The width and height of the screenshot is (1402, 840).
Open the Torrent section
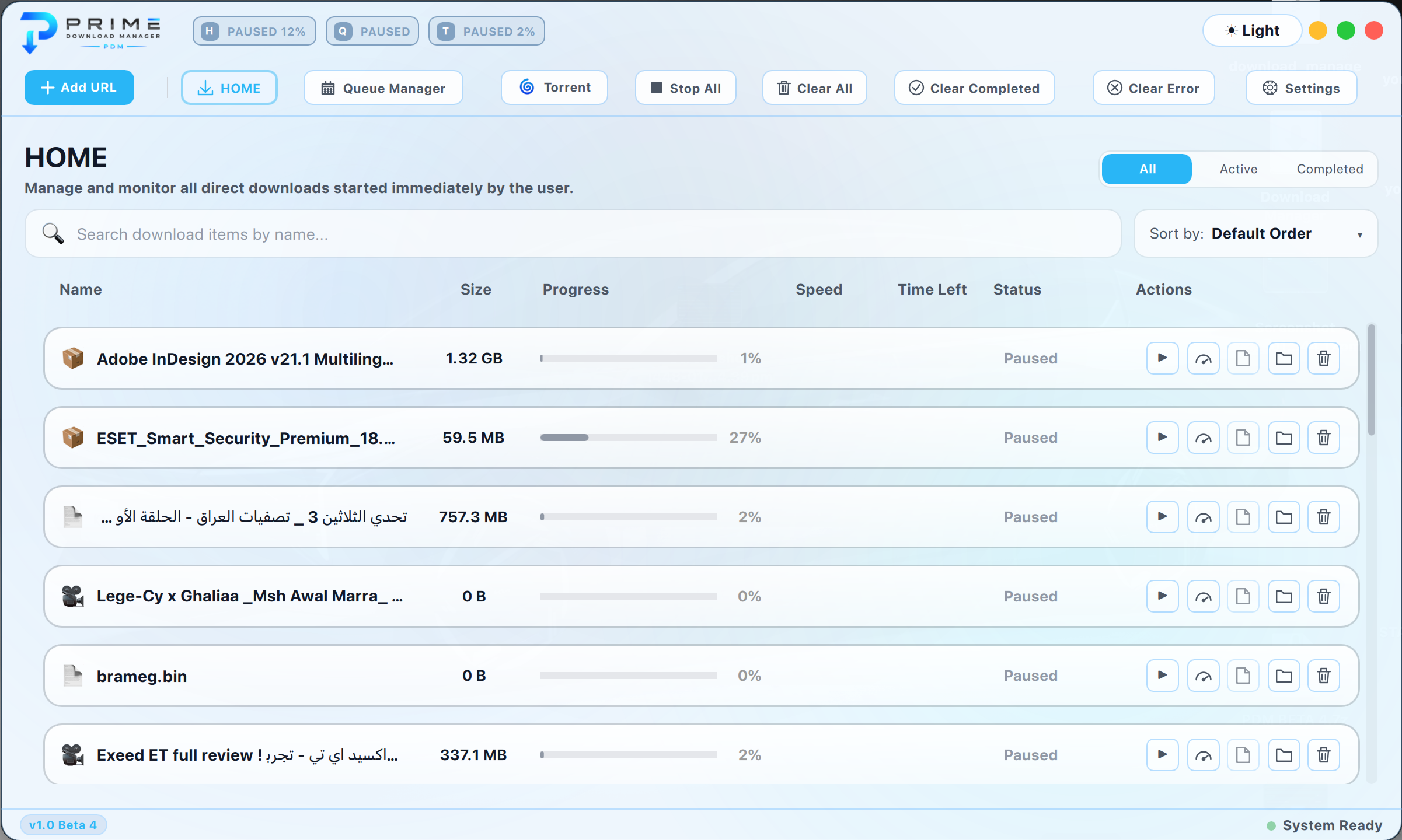(554, 87)
